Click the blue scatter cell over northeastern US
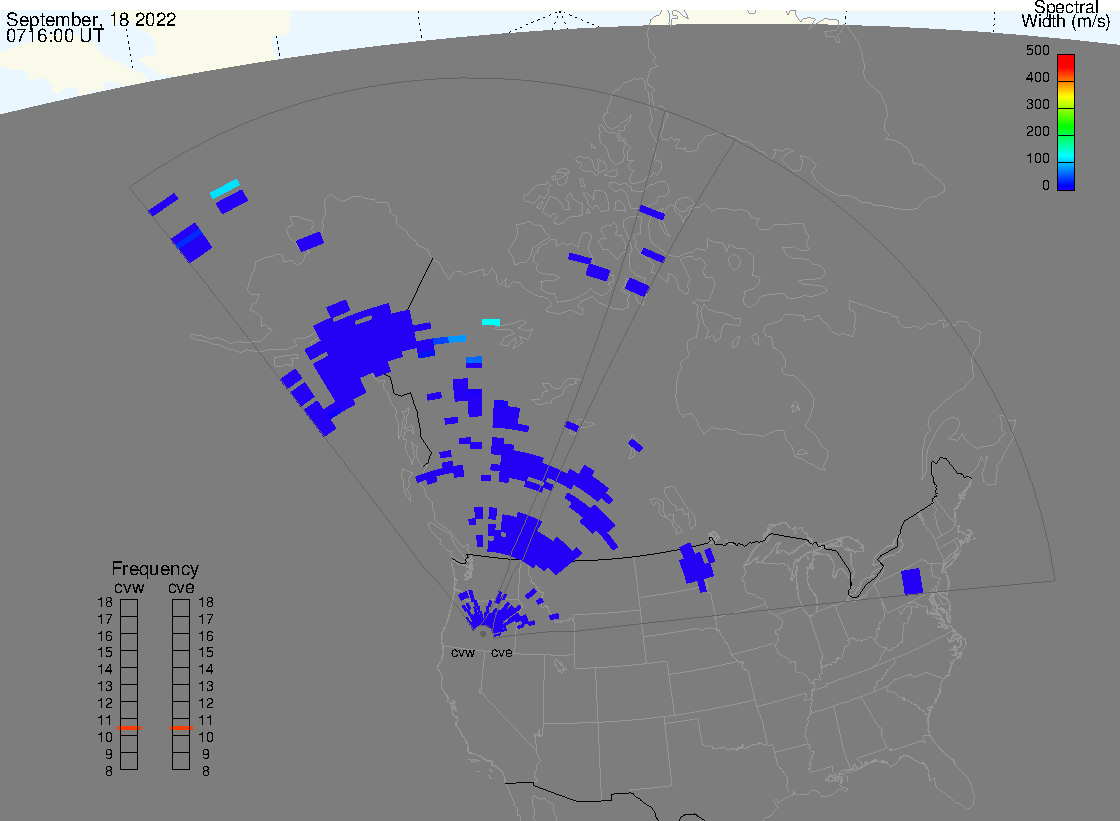Viewport: 1120px width, 821px height. 912,581
